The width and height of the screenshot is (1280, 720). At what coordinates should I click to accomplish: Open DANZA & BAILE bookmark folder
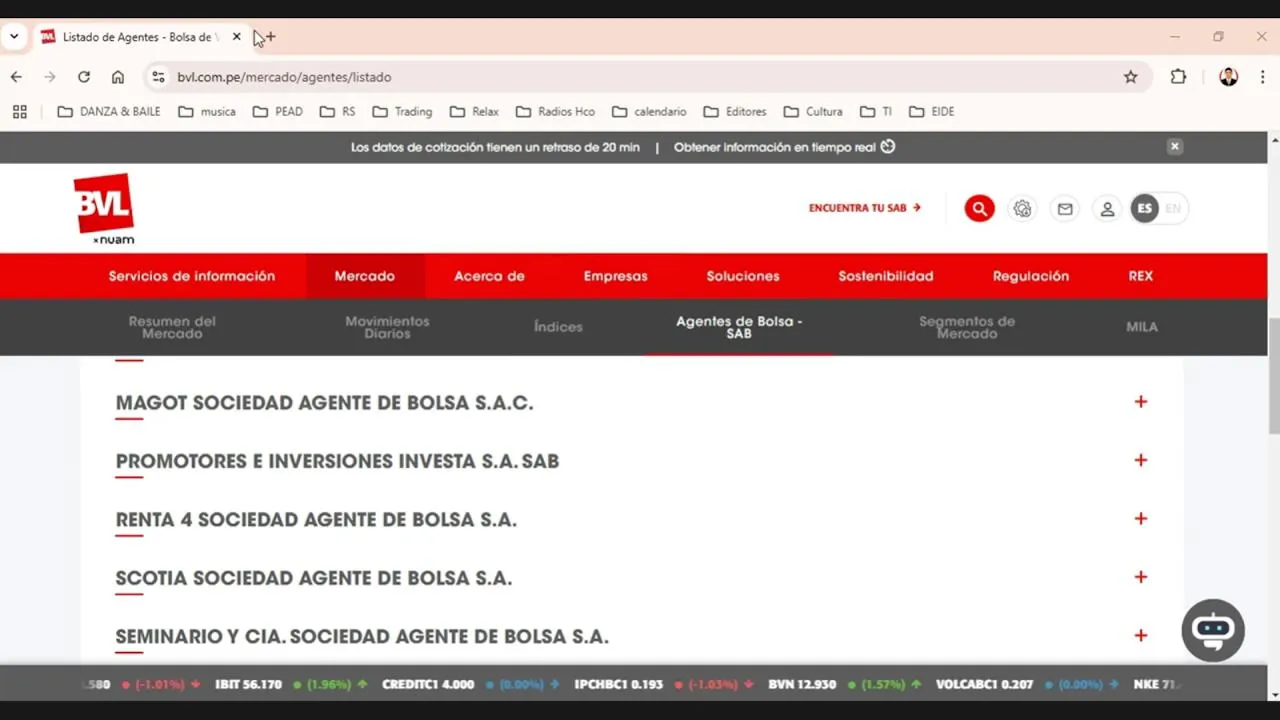(x=109, y=112)
